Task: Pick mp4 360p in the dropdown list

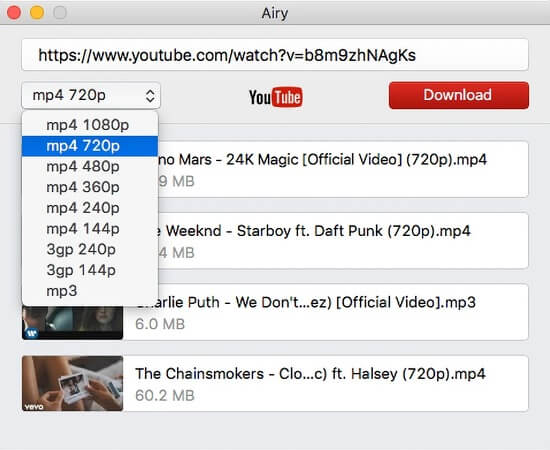Action: (90, 187)
